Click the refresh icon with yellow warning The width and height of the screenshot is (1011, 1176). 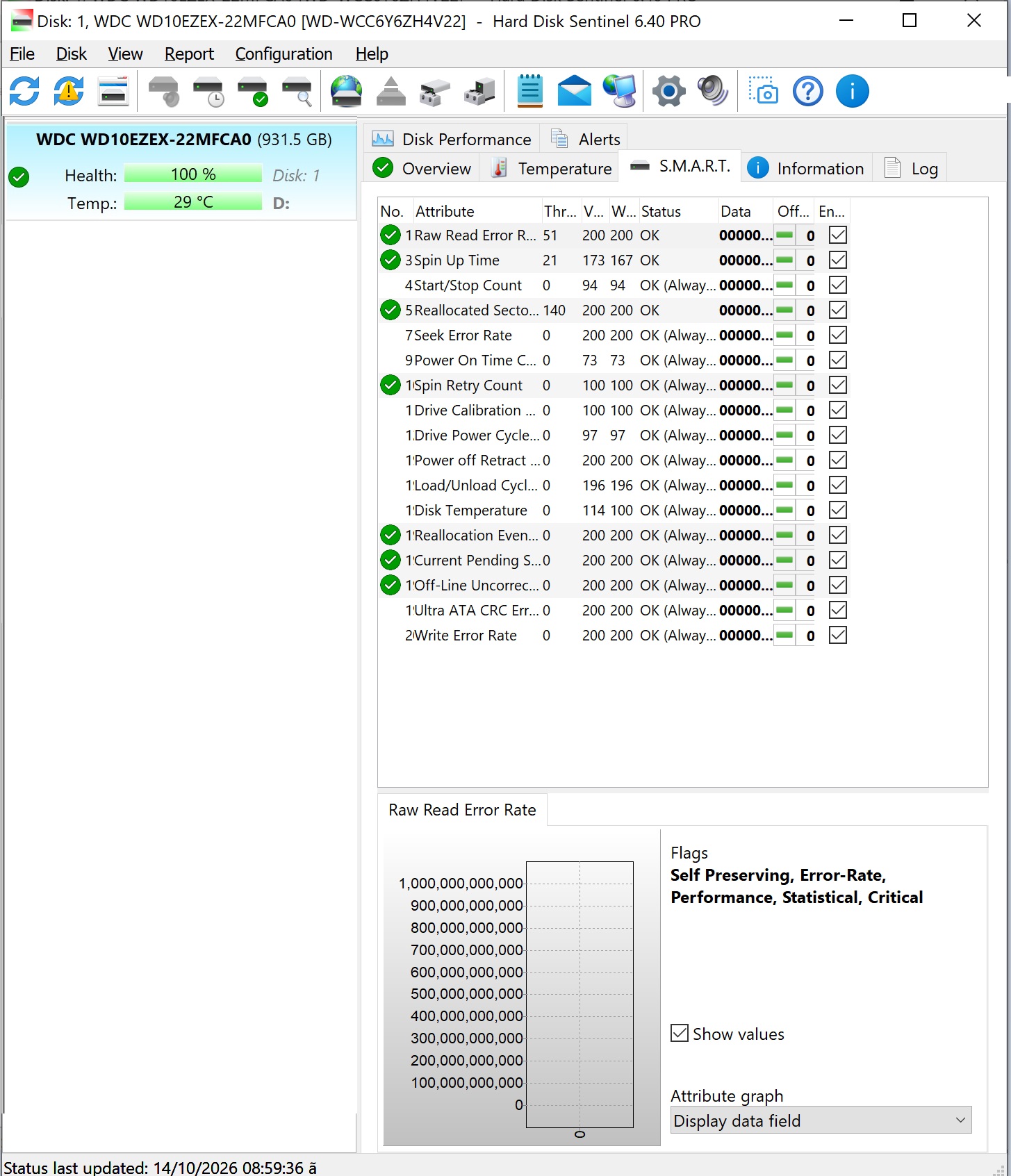[69, 91]
